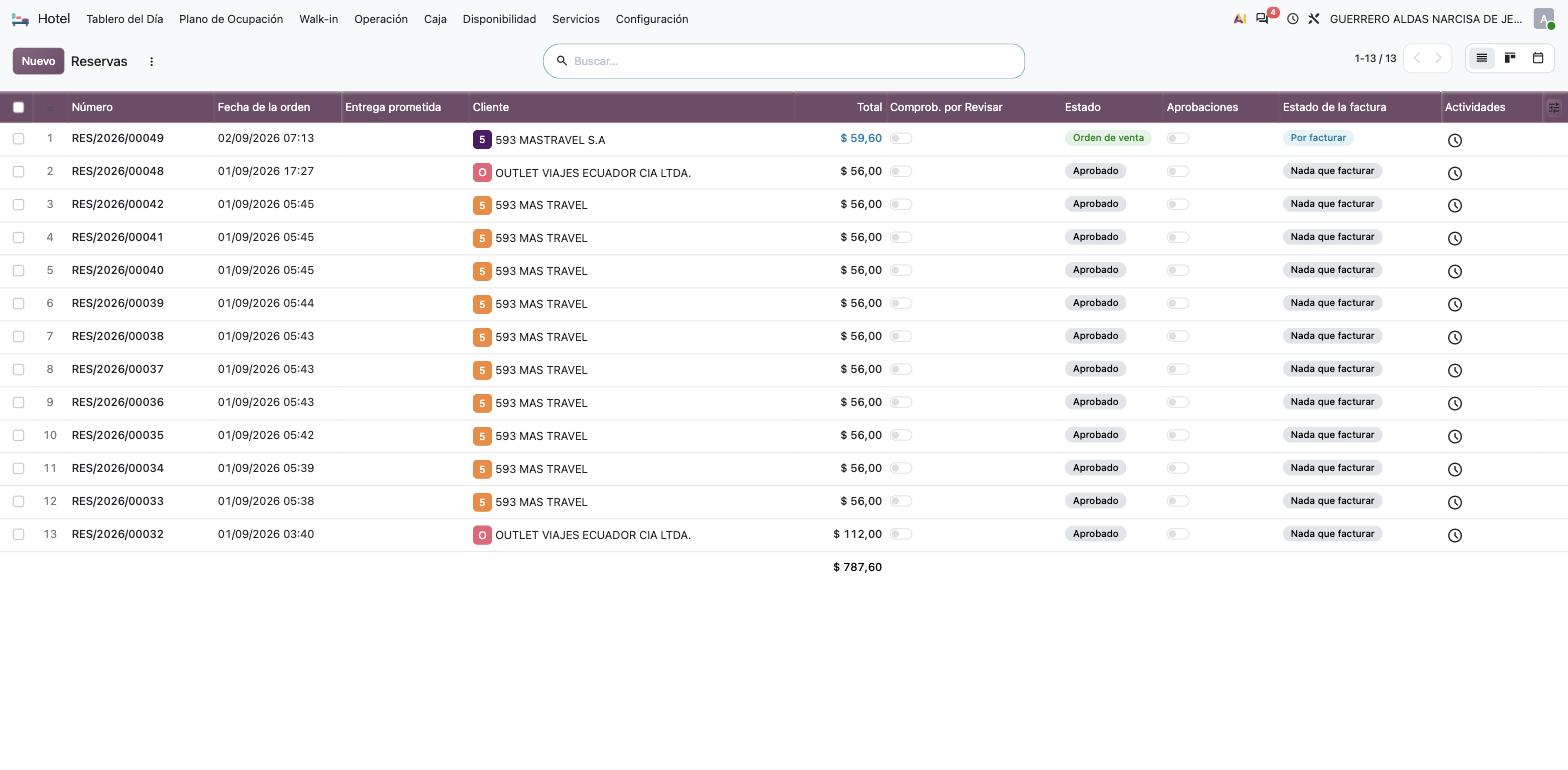The image size is (1568, 770).
Task: Open the Servicios menu
Action: (576, 19)
